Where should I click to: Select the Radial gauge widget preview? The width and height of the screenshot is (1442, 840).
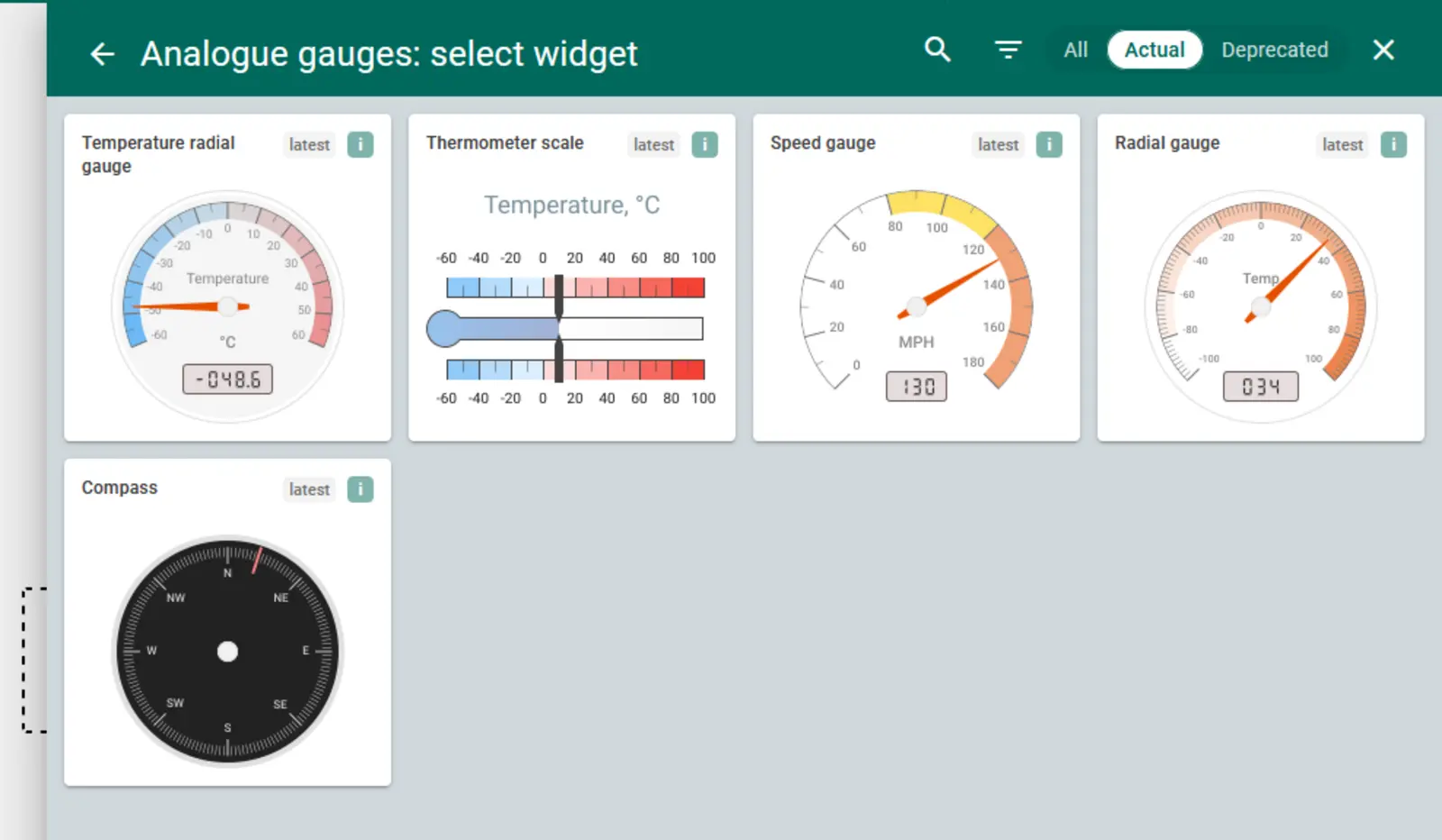(1260, 306)
